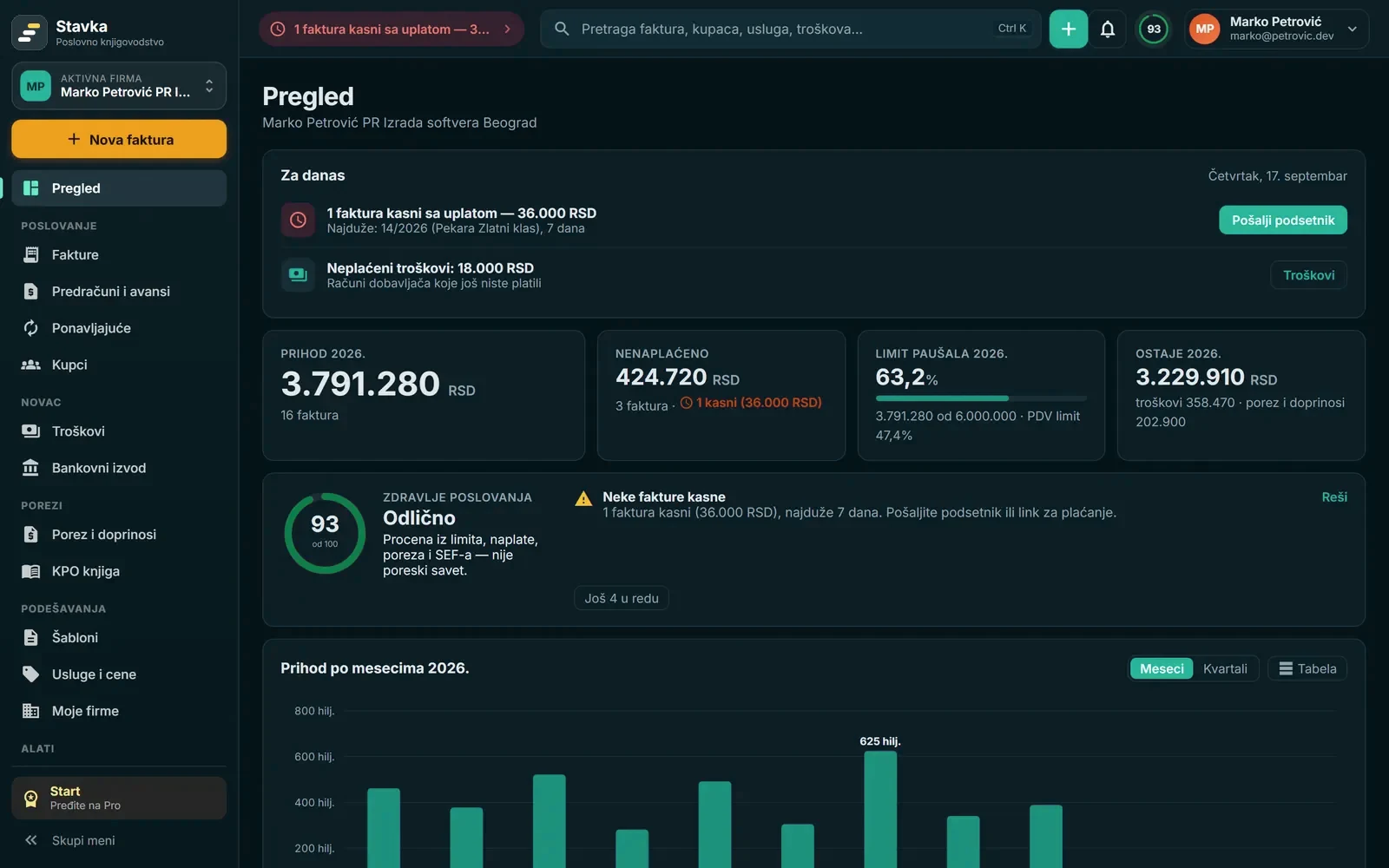Viewport: 1389px width, 868px height.
Task: Click the Ponavljajuće recurring arrows icon
Action: point(31,328)
